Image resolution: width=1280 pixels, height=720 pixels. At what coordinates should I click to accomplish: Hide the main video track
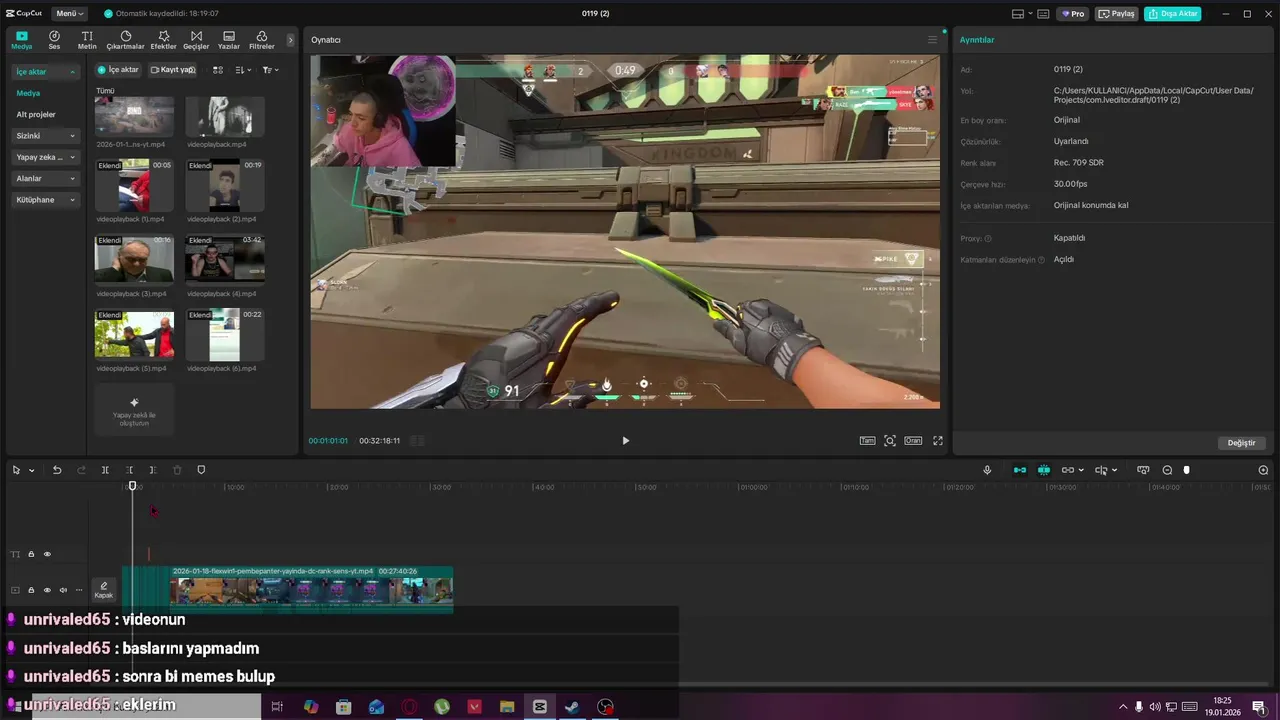[47, 590]
